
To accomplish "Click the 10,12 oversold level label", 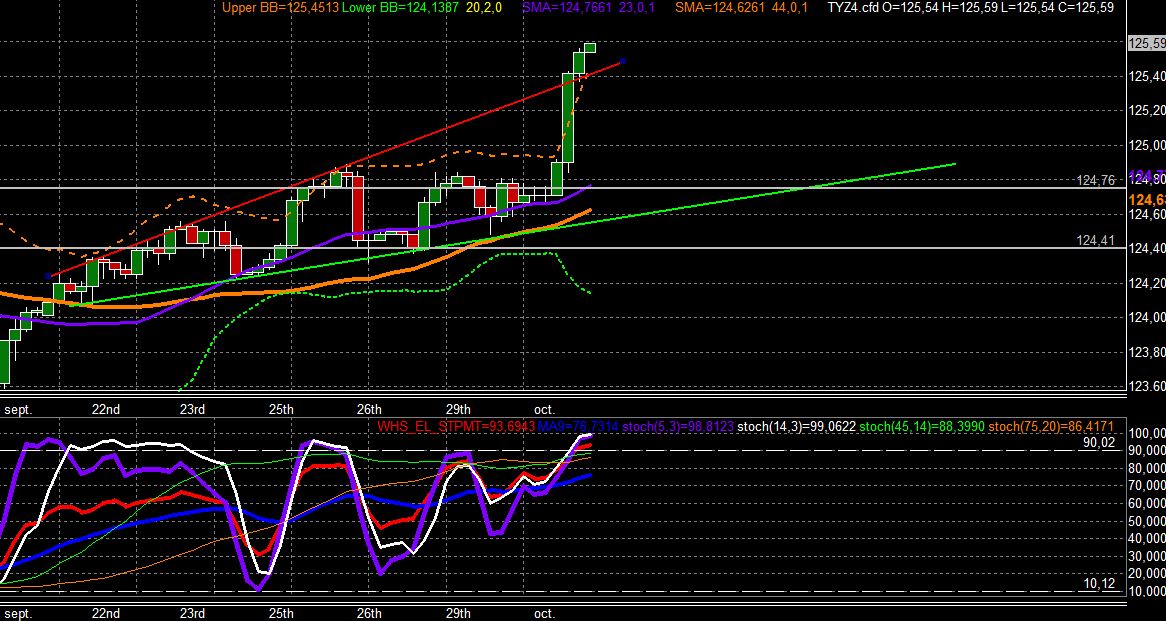I will pos(1098,584).
